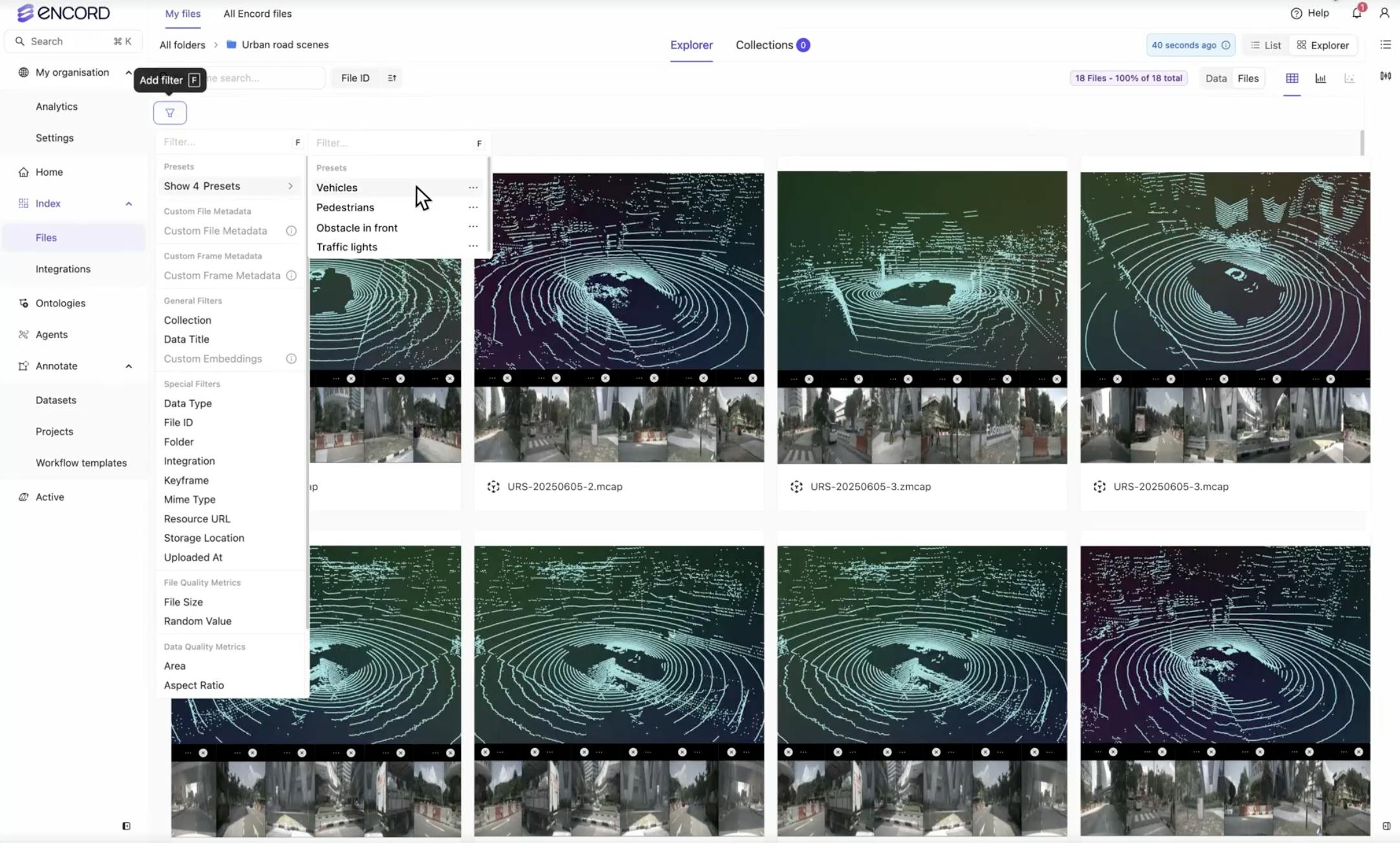This screenshot has height=843, width=1400.
Task: Open the URS-20250605-2.mcap thumbnail
Action: tap(619, 317)
